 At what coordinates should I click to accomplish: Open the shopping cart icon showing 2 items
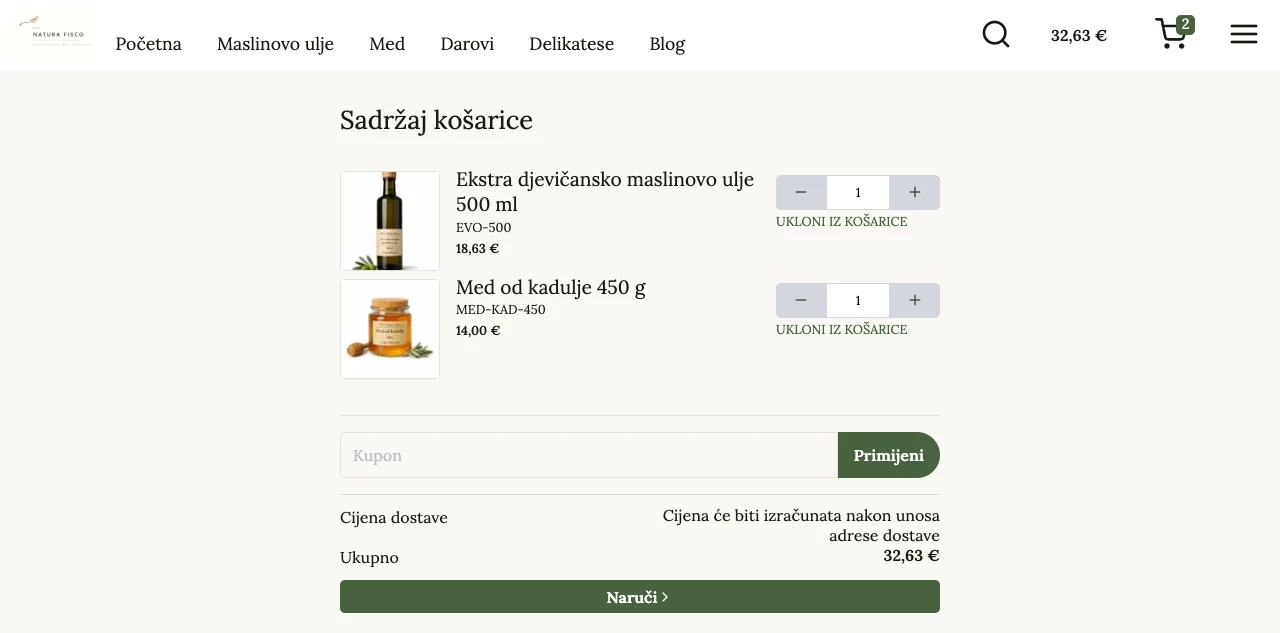(1171, 36)
